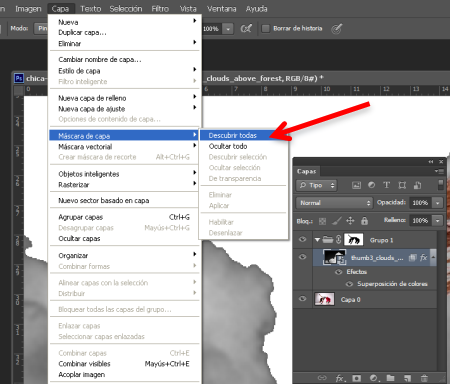The width and height of the screenshot is (450, 384).
Task: Lock position move icon in Capas
Action: tap(350, 221)
